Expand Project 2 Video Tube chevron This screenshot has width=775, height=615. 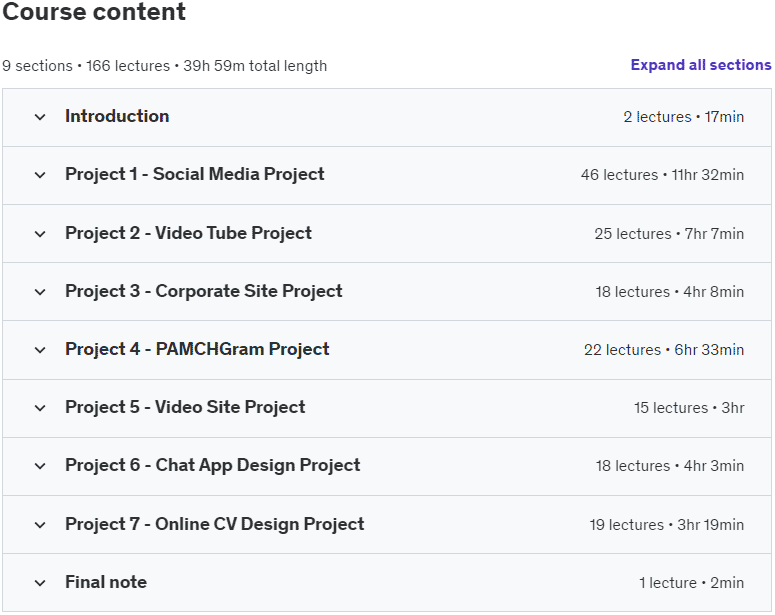(x=40, y=234)
